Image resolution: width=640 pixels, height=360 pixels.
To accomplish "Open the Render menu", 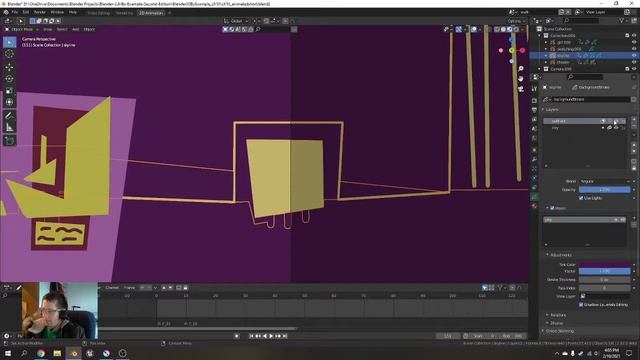I will [40, 13].
